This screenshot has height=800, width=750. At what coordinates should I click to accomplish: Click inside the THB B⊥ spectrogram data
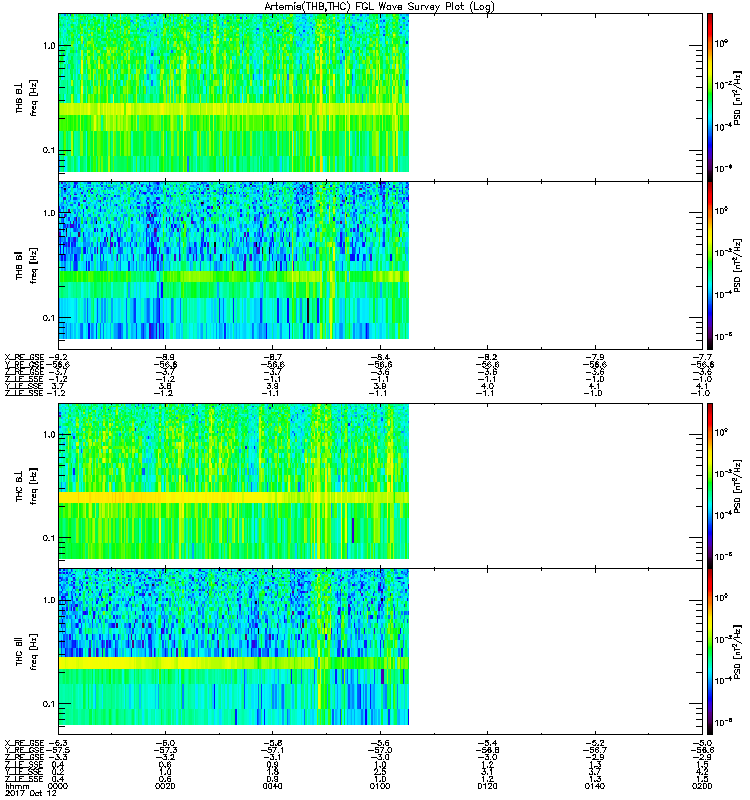(x=234, y=93)
